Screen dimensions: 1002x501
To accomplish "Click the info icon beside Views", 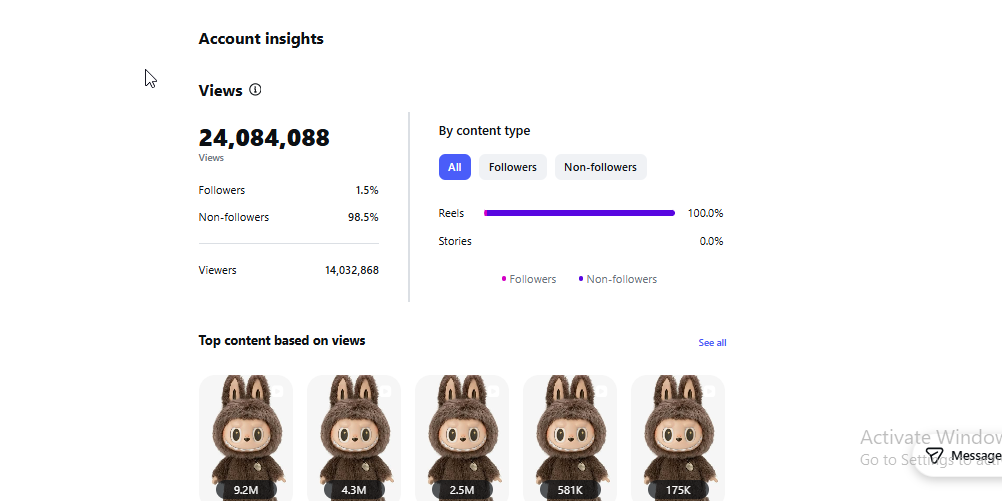I will tap(255, 89).
